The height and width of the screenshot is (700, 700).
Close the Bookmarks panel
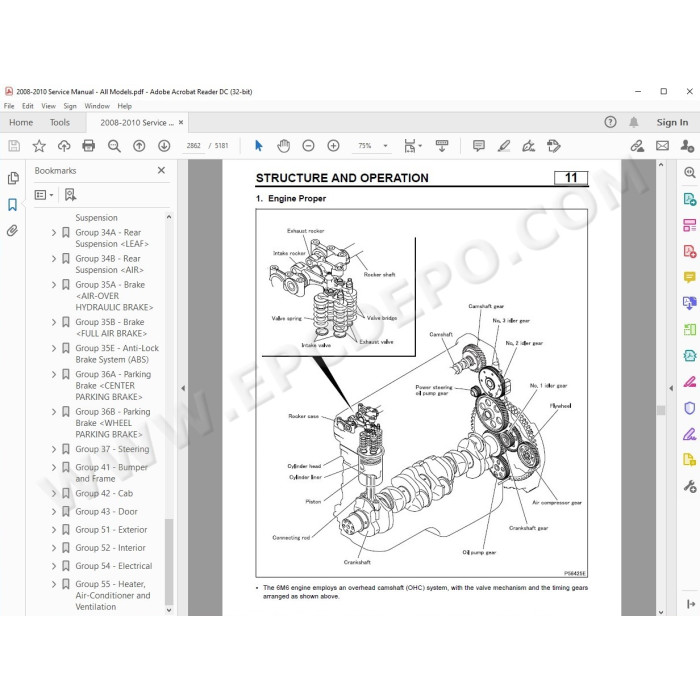(161, 170)
